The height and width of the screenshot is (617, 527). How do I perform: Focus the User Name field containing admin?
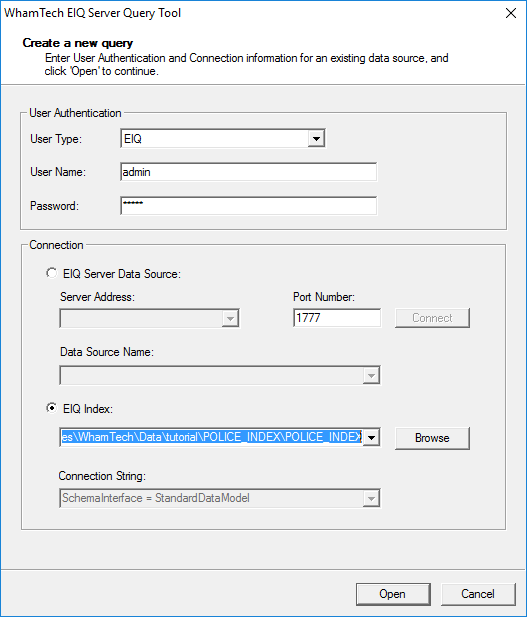click(248, 172)
